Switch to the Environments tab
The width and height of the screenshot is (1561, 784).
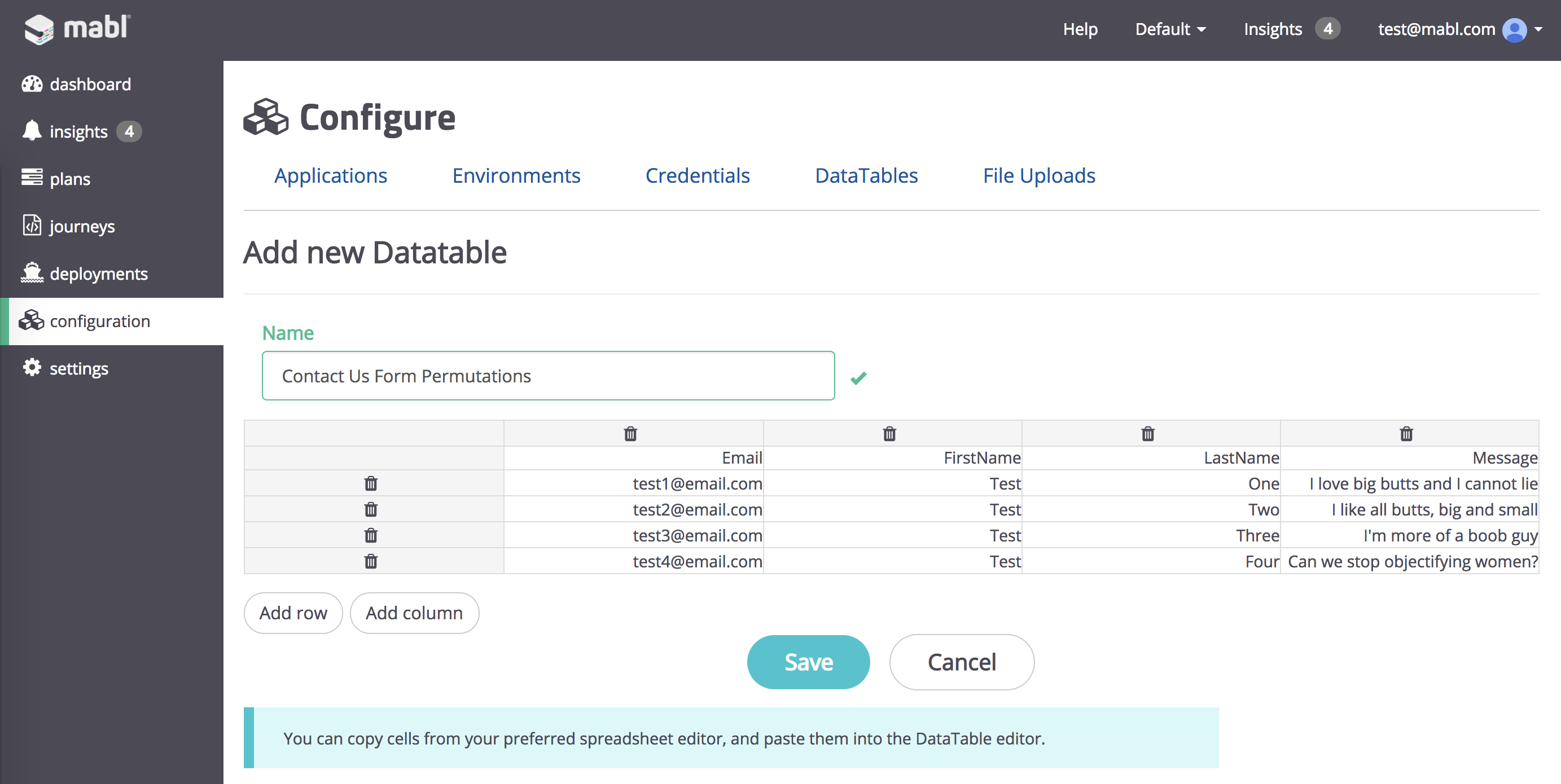[x=517, y=176]
